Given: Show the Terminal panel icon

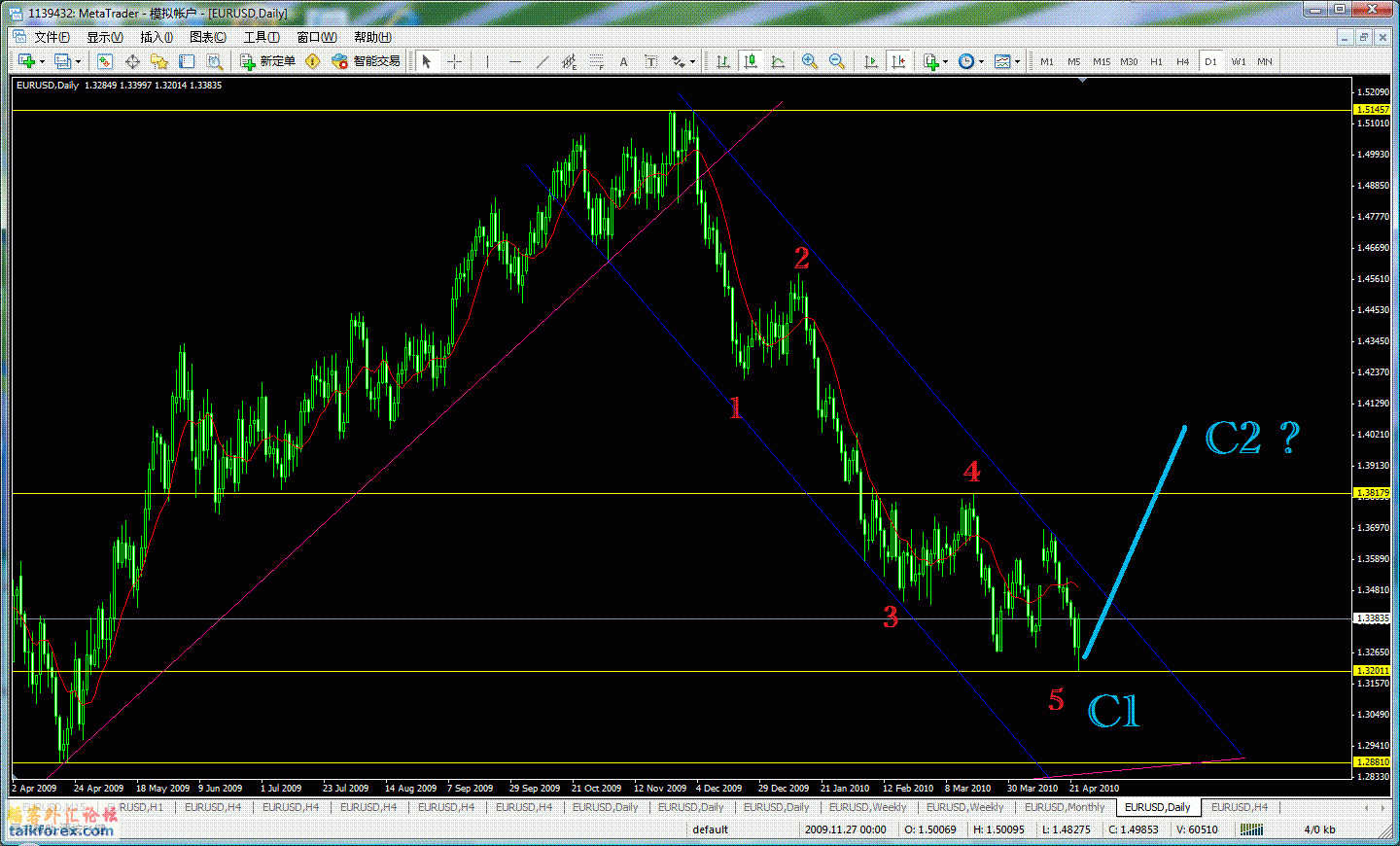Looking at the screenshot, I should pyautogui.click(x=187, y=61).
